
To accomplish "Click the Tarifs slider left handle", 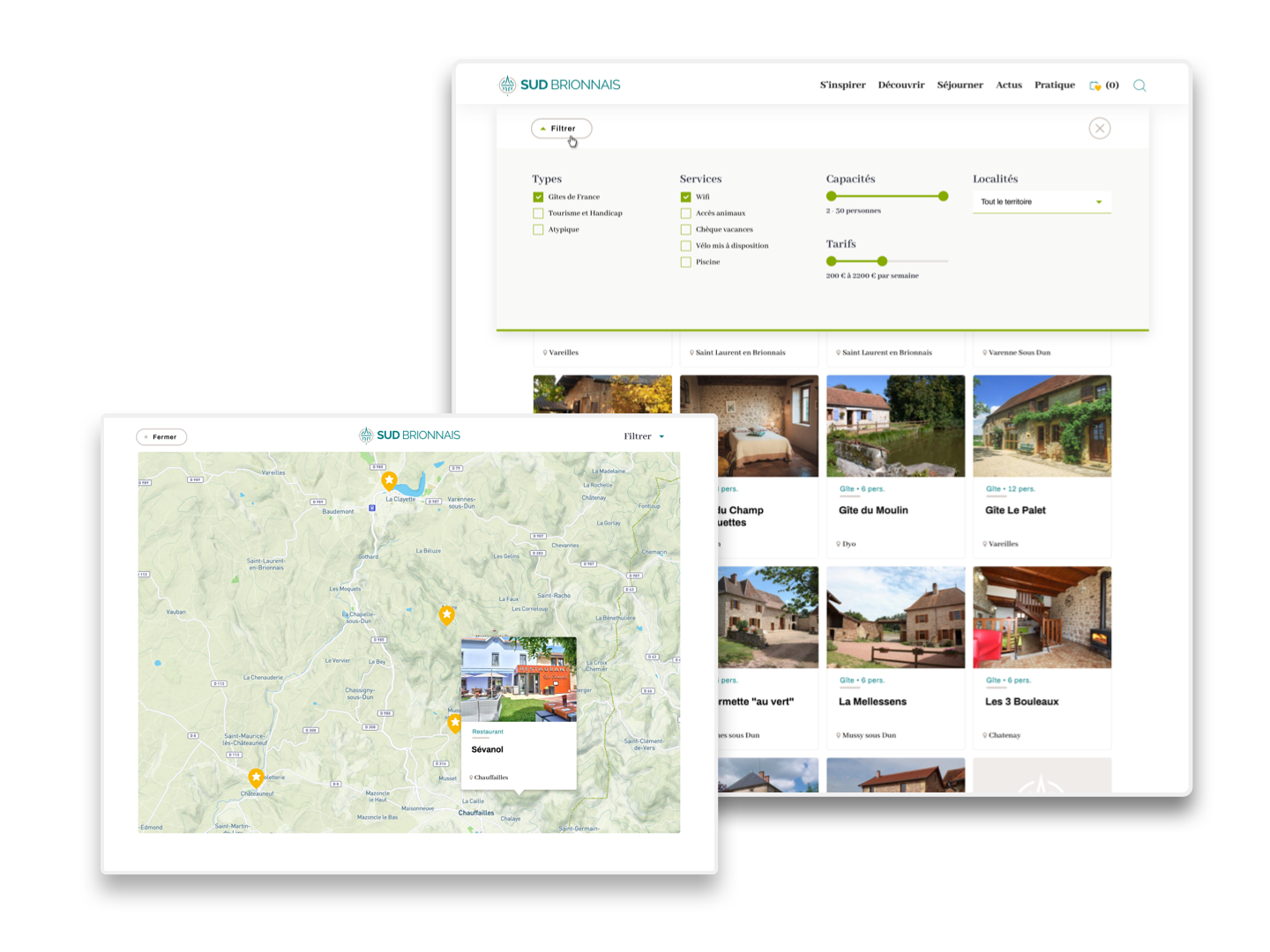I will tap(831, 261).
